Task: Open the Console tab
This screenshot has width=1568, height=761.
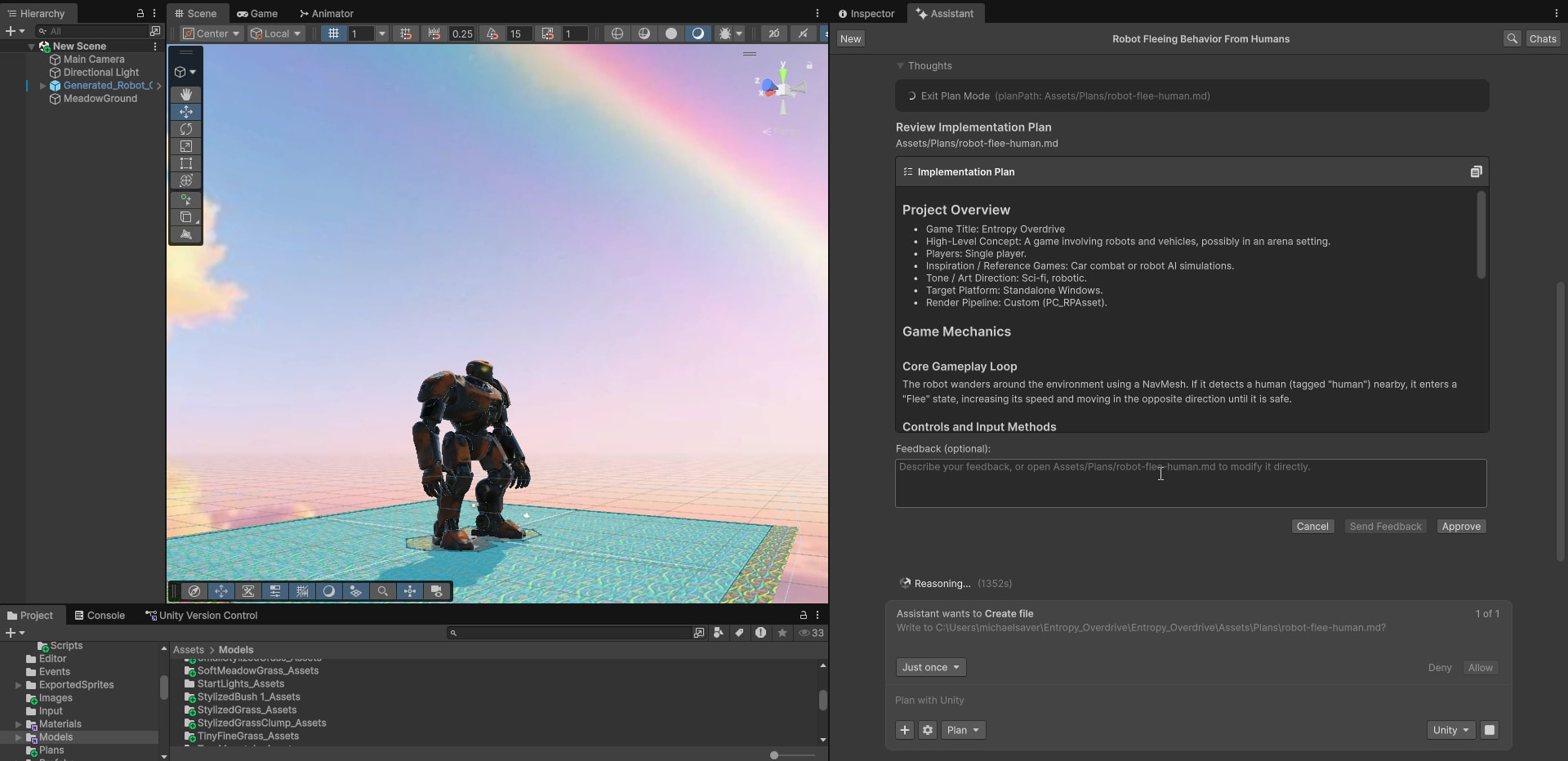Action: coord(100,616)
